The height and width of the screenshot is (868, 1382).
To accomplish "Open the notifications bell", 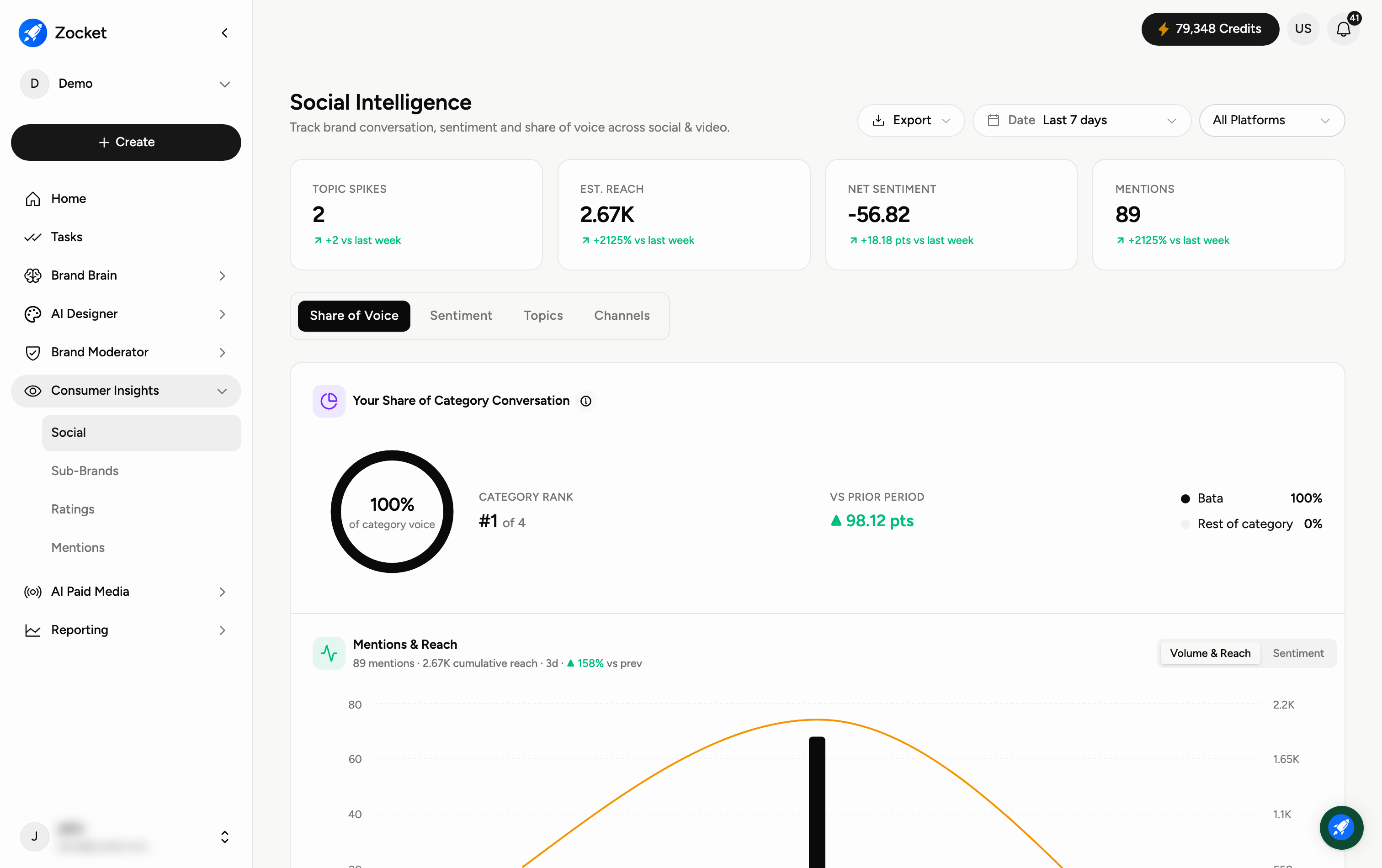I will coord(1343,29).
